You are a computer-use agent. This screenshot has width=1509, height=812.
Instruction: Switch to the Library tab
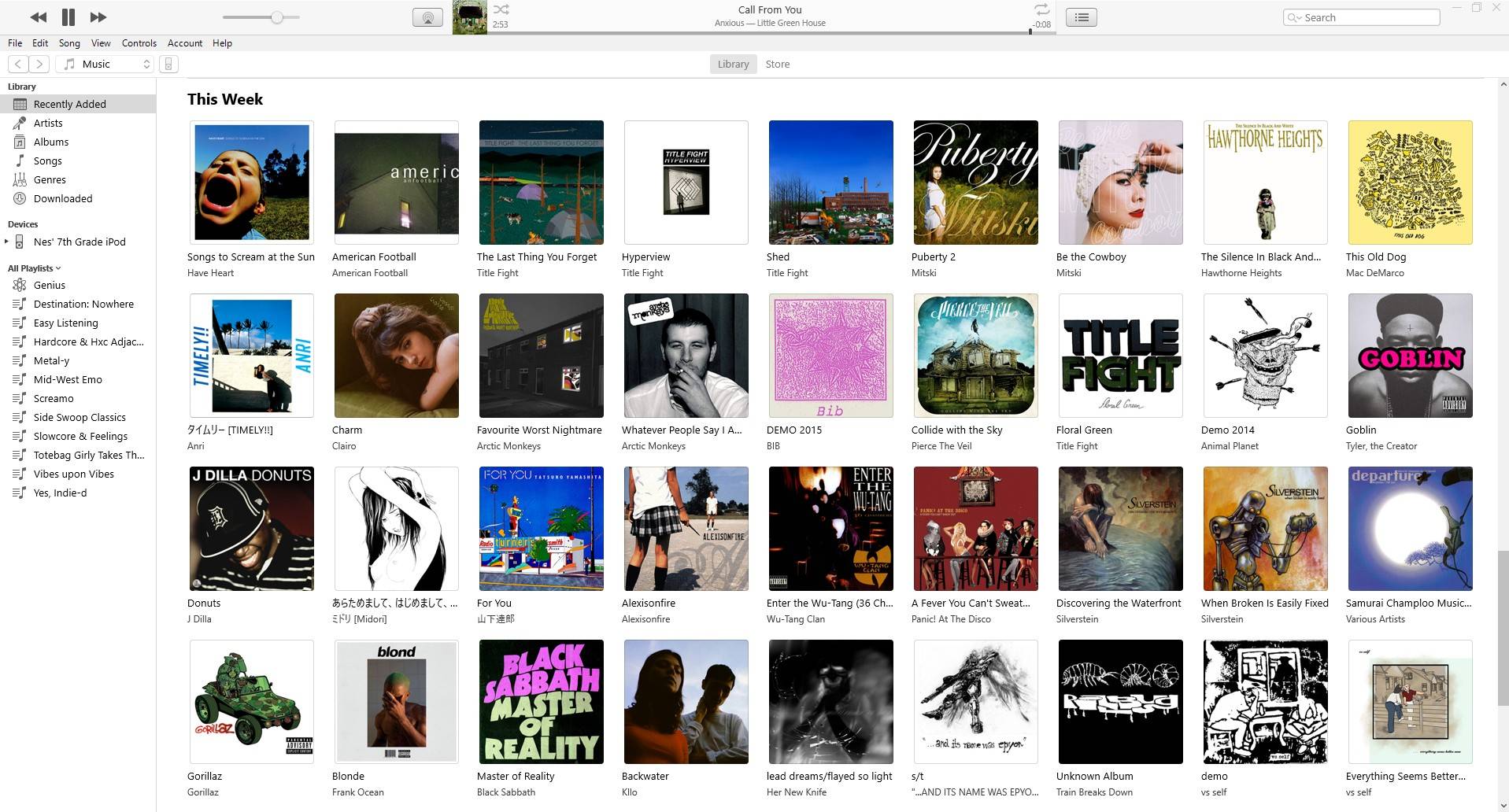coord(733,65)
